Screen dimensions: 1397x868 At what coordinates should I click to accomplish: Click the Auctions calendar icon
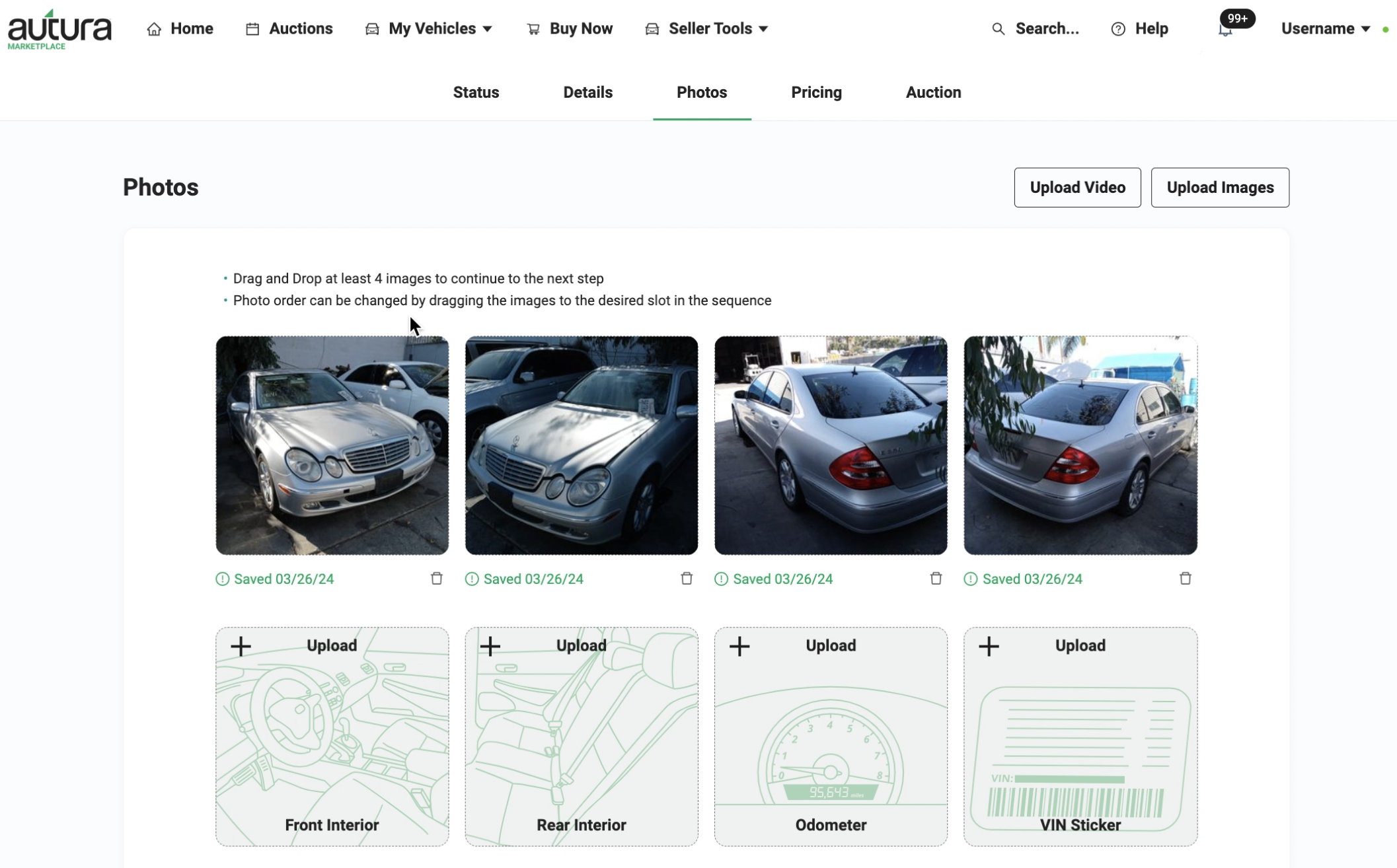click(252, 29)
